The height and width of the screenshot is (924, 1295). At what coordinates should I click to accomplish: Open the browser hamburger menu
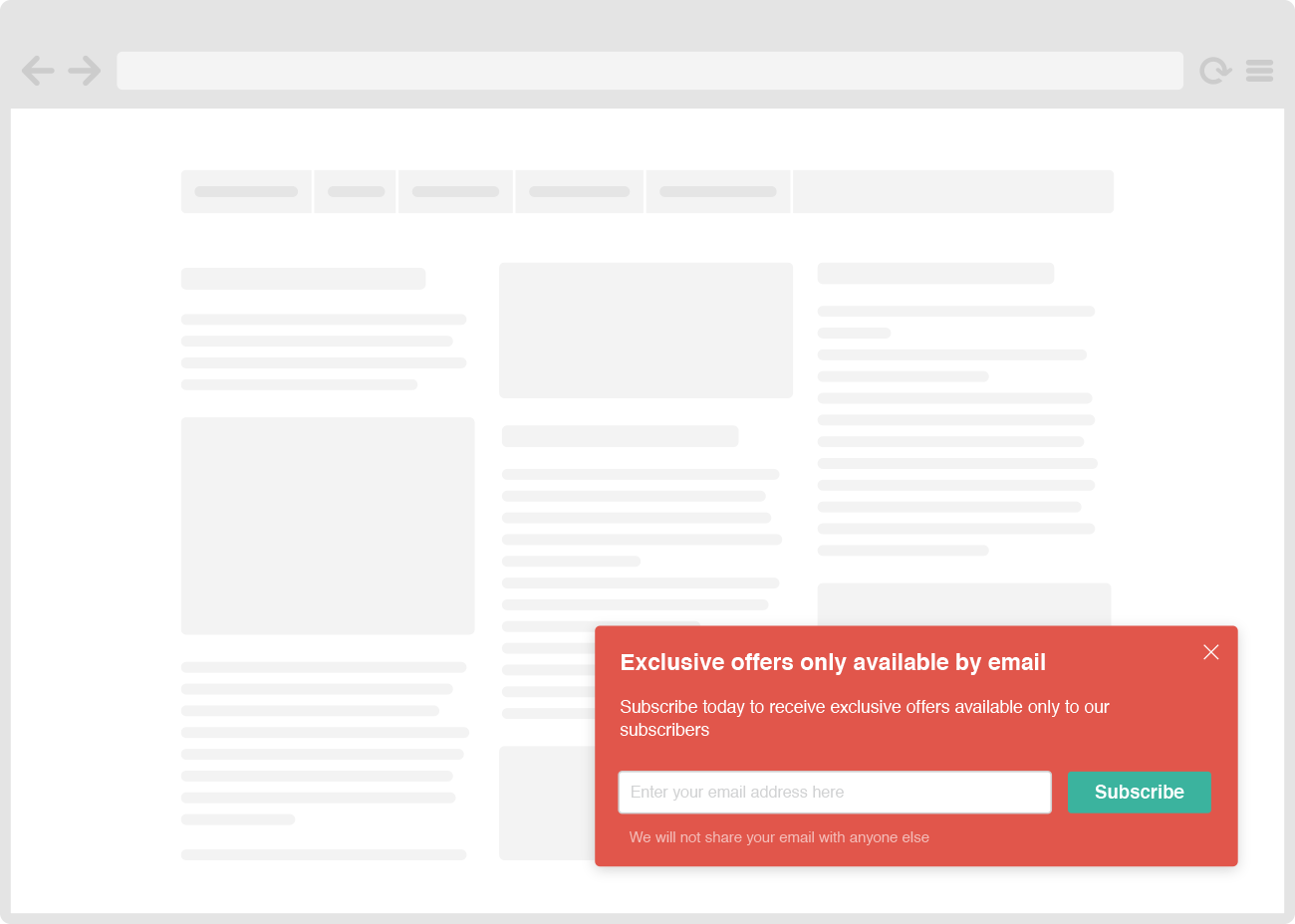click(x=1260, y=71)
